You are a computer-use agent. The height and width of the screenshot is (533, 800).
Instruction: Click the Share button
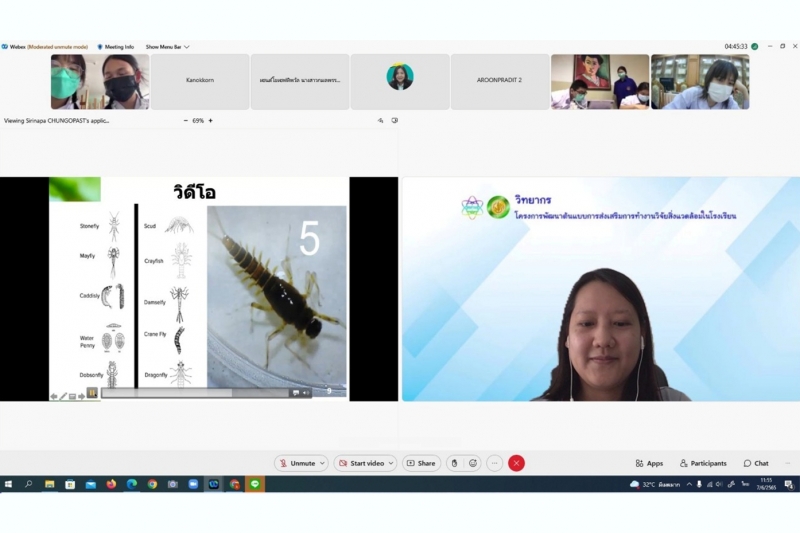(x=421, y=463)
